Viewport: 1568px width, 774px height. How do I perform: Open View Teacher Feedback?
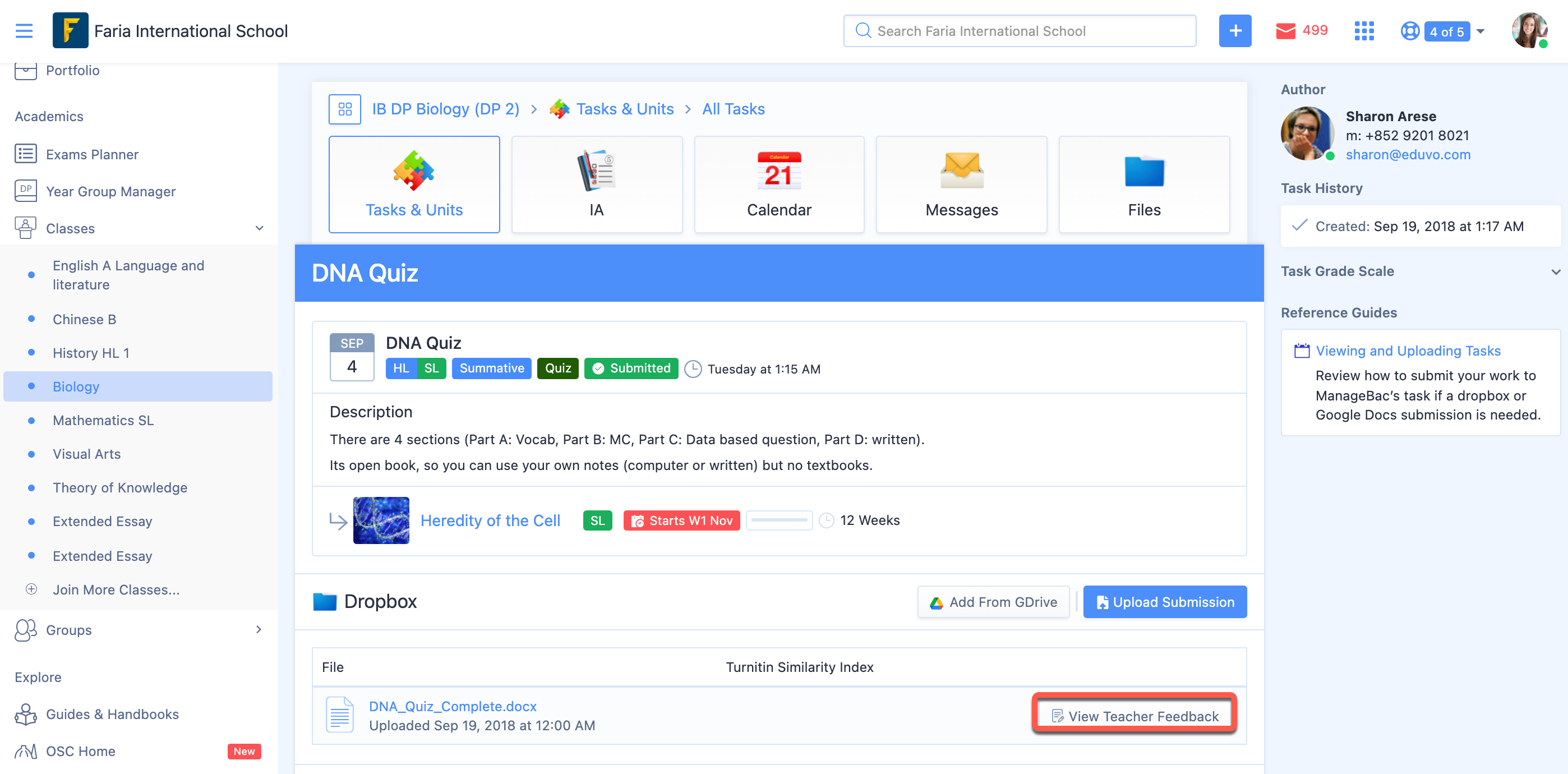(x=1135, y=716)
